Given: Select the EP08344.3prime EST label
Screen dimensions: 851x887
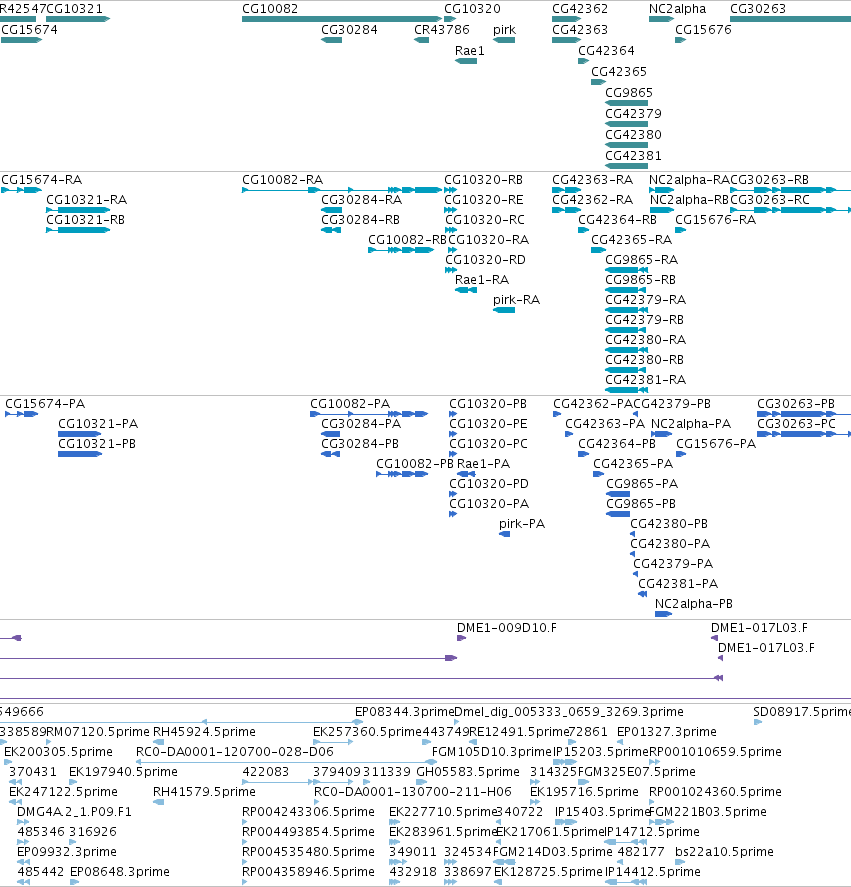Looking at the screenshot, I should click(x=405, y=712).
